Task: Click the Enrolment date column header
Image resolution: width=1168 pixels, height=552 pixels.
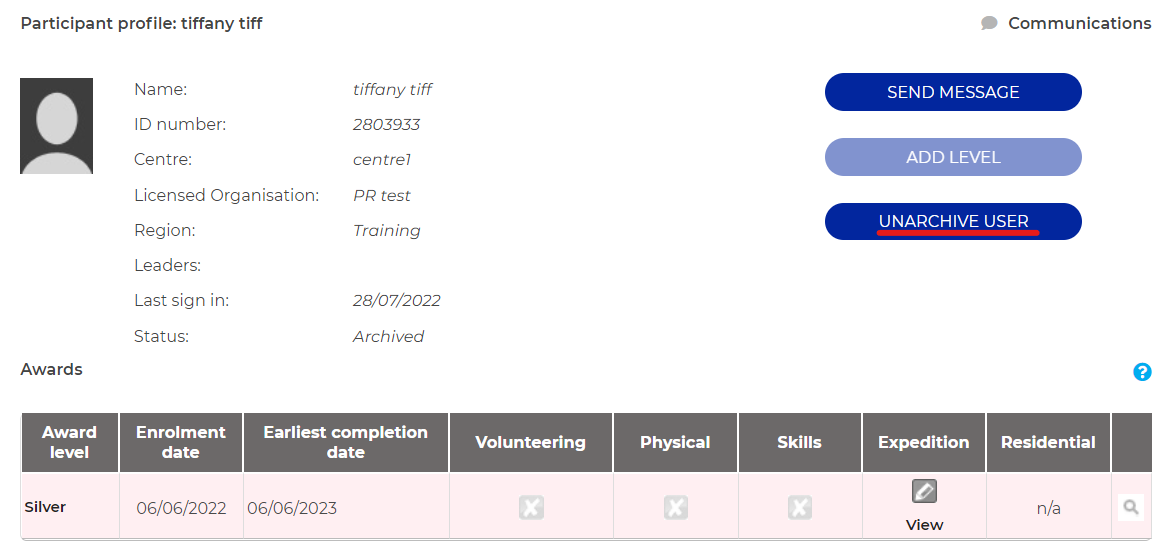Action: [181, 442]
